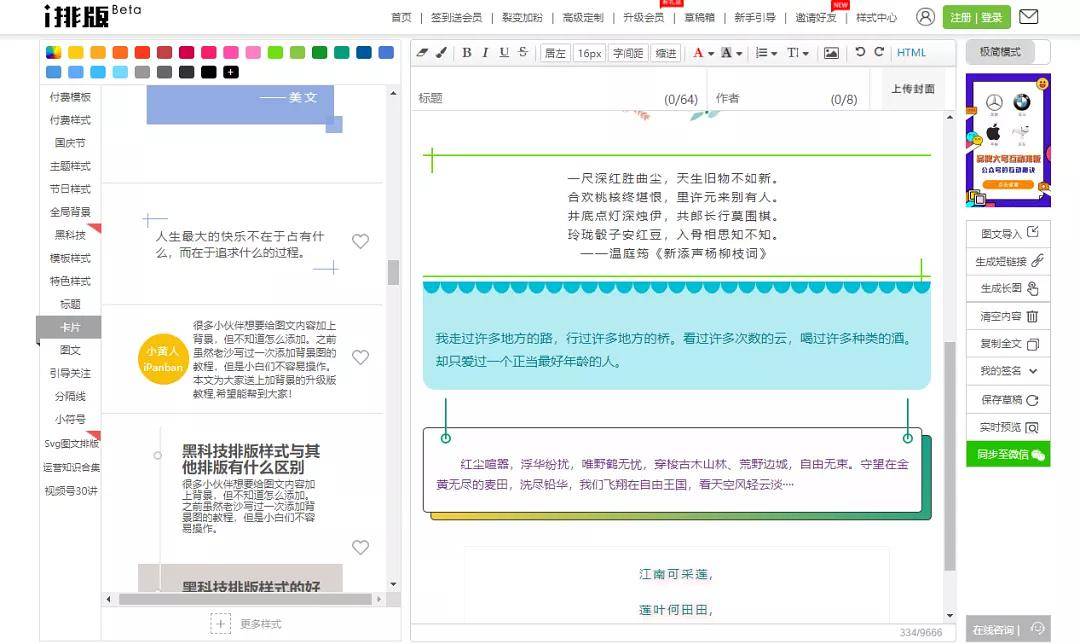Image resolution: width=1080 pixels, height=644 pixels.
Task: Click the user profile avatar icon
Action: [x=925, y=17]
